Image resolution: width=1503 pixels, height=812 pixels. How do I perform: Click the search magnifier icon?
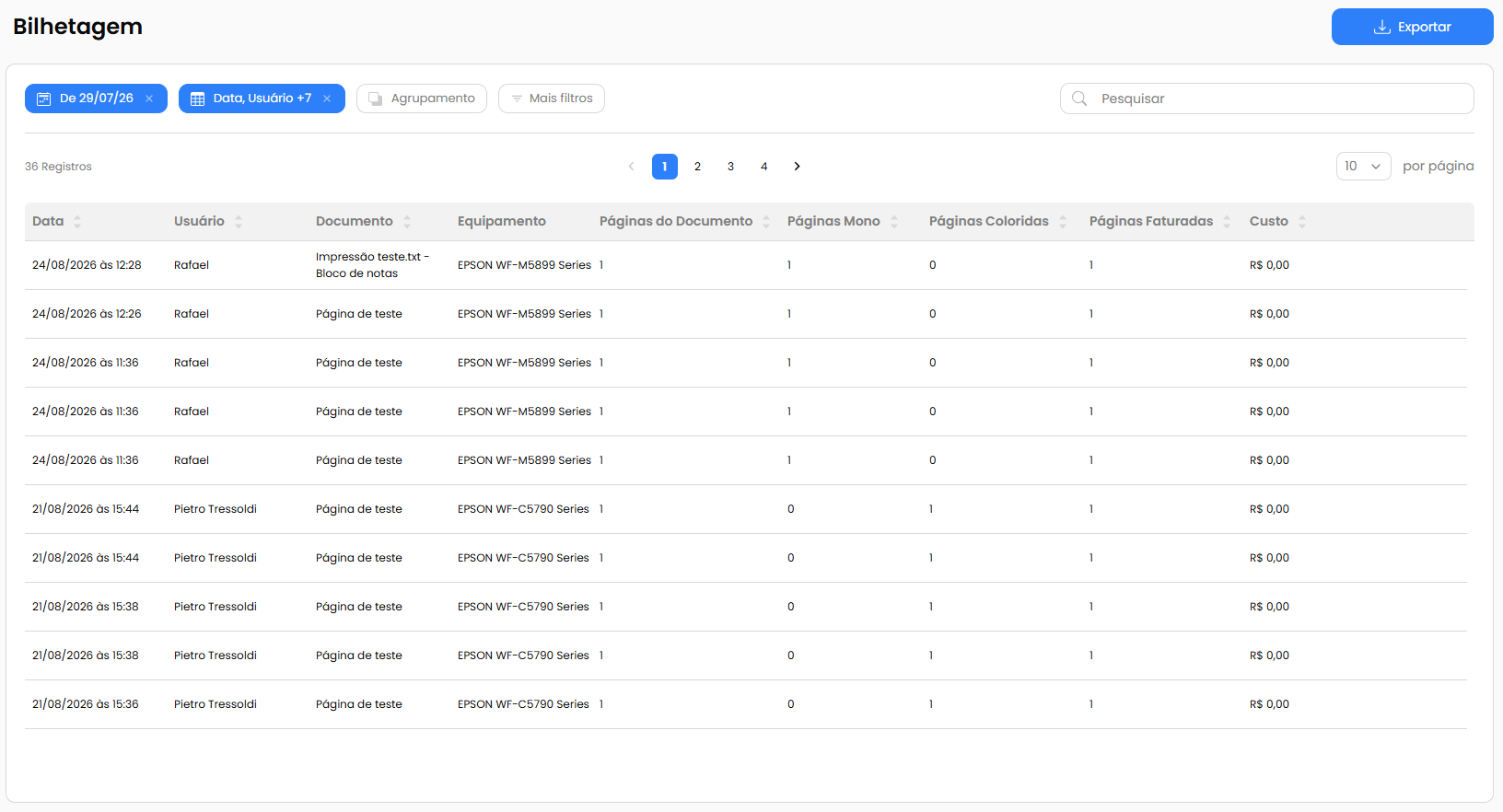1079,99
